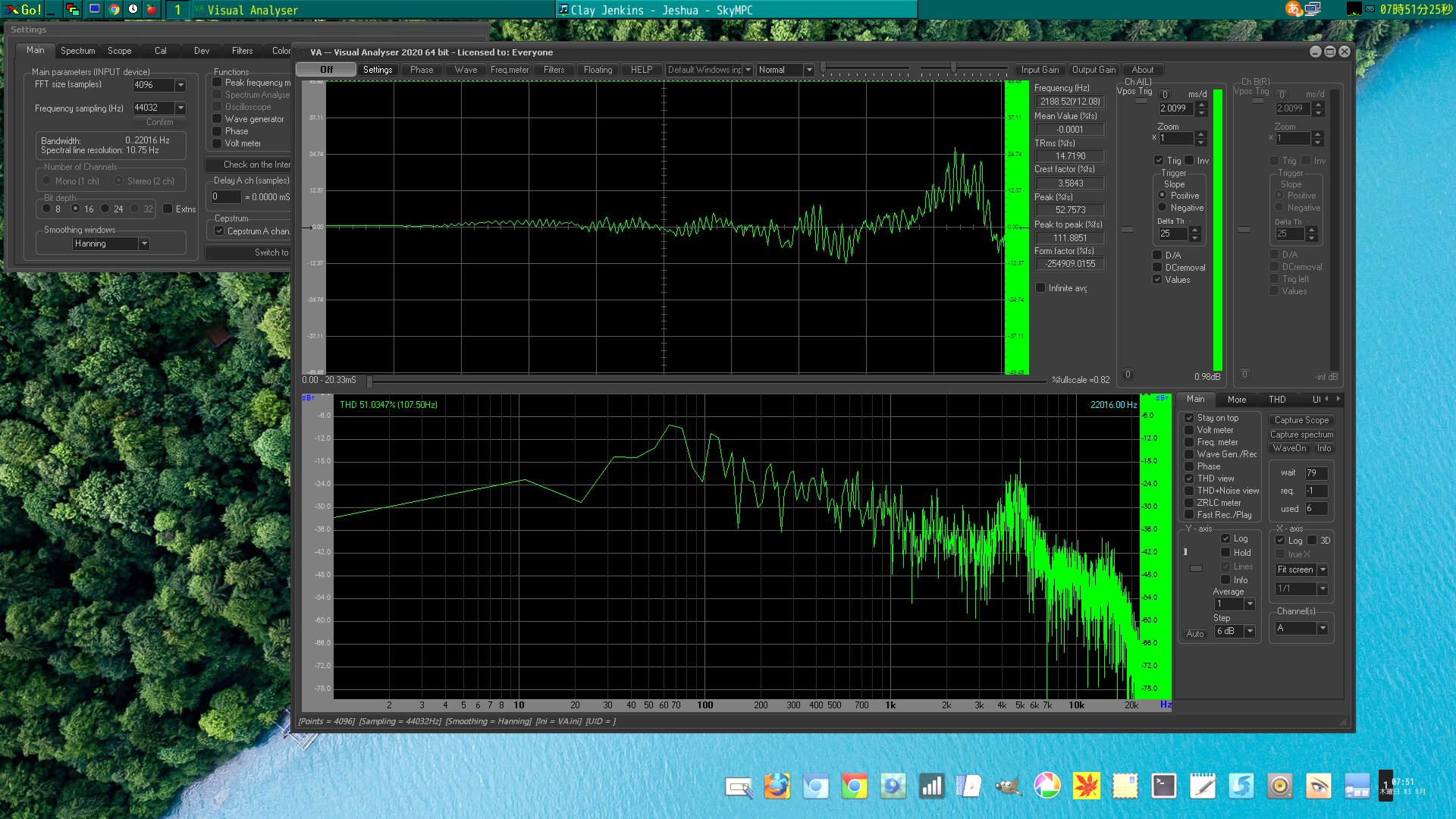1456x819 pixels.
Task: Open the red maple leaf app
Action: click(1086, 786)
